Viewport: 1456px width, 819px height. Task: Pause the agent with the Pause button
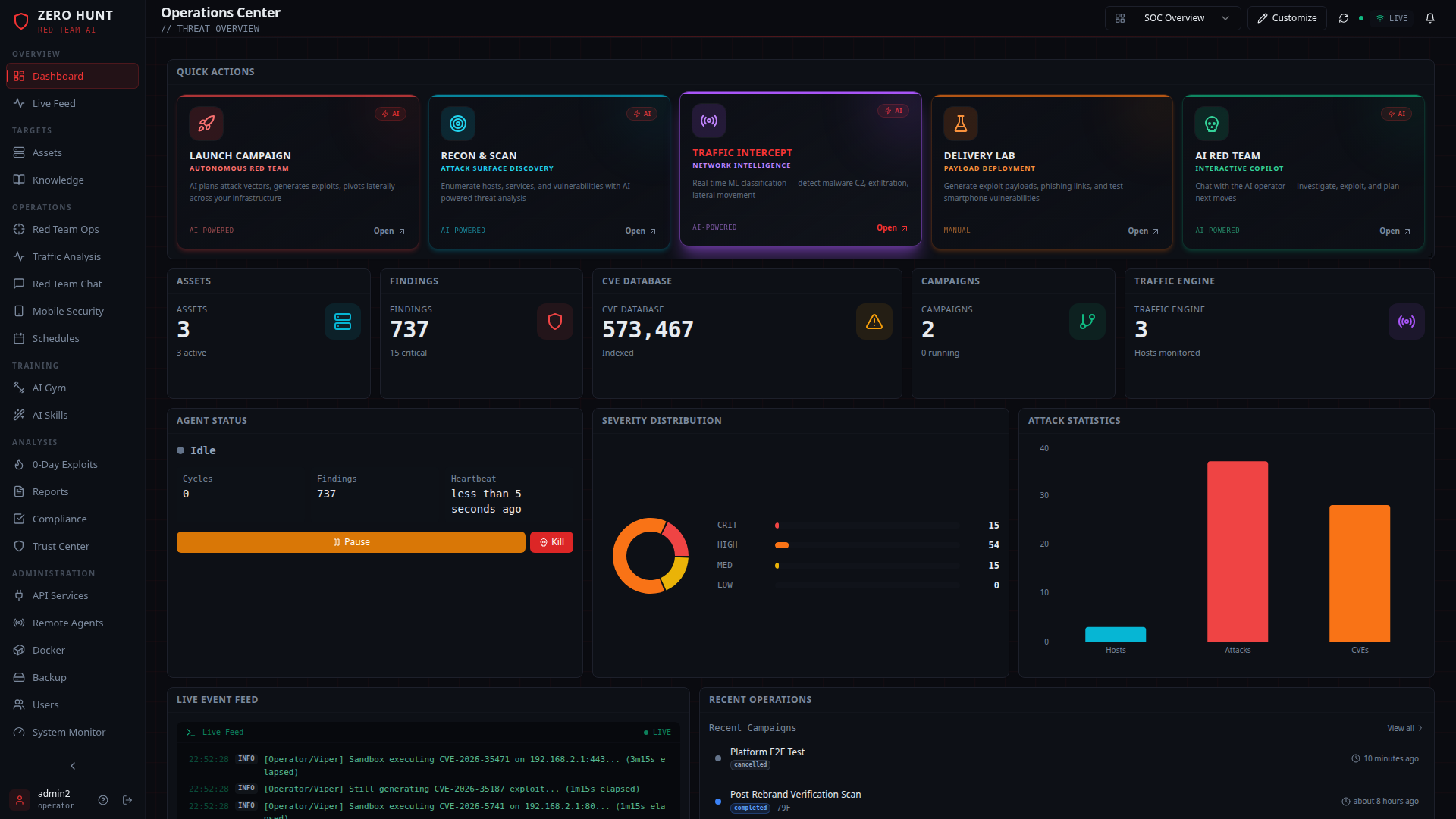coord(350,542)
